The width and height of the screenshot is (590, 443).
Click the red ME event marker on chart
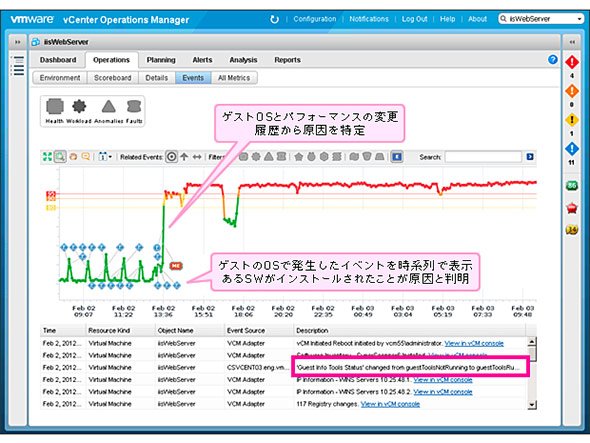176,266
